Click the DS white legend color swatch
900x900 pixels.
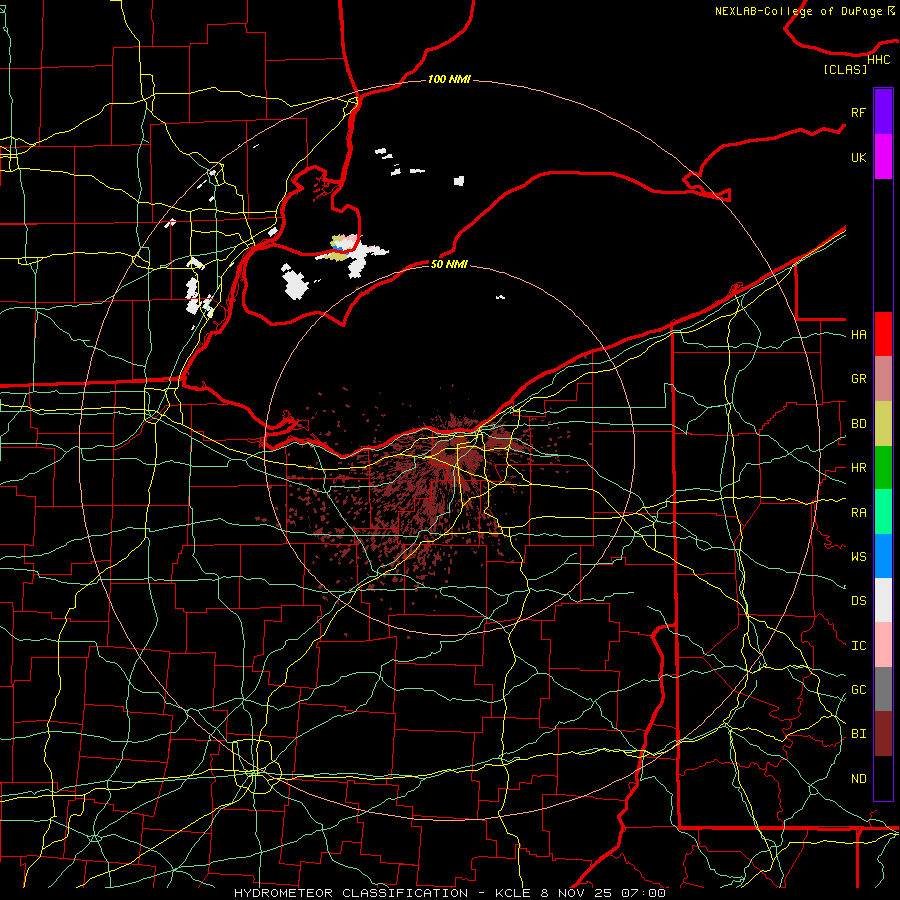(883, 600)
